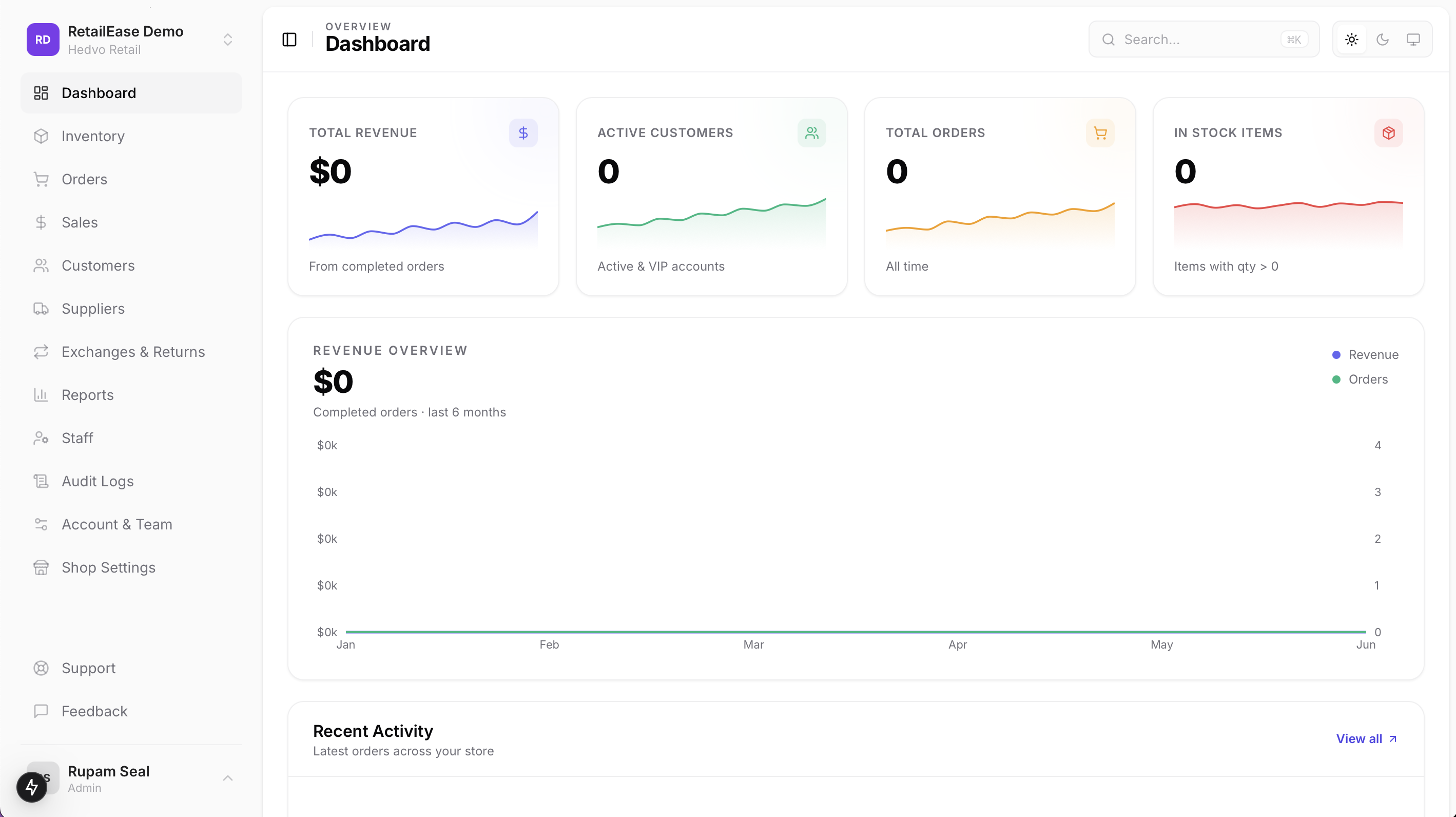This screenshot has width=1456, height=817.
Task: Open Shop Settings
Action: pos(131,567)
